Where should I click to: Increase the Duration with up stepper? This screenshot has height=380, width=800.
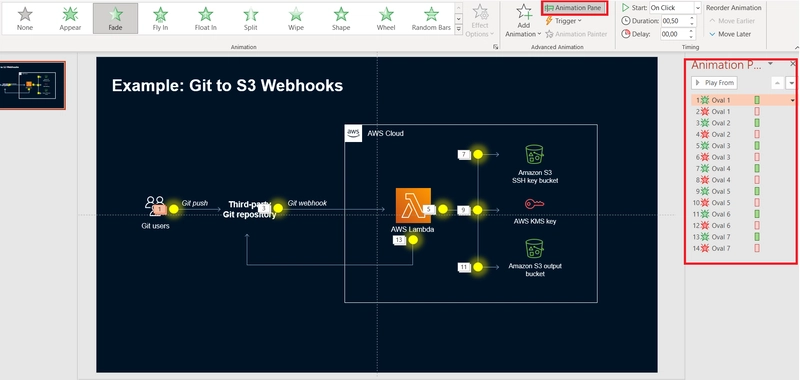click(x=692, y=18)
